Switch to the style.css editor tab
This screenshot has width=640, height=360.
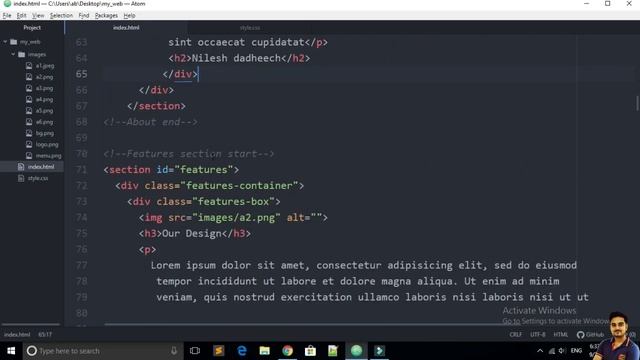[250, 28]
